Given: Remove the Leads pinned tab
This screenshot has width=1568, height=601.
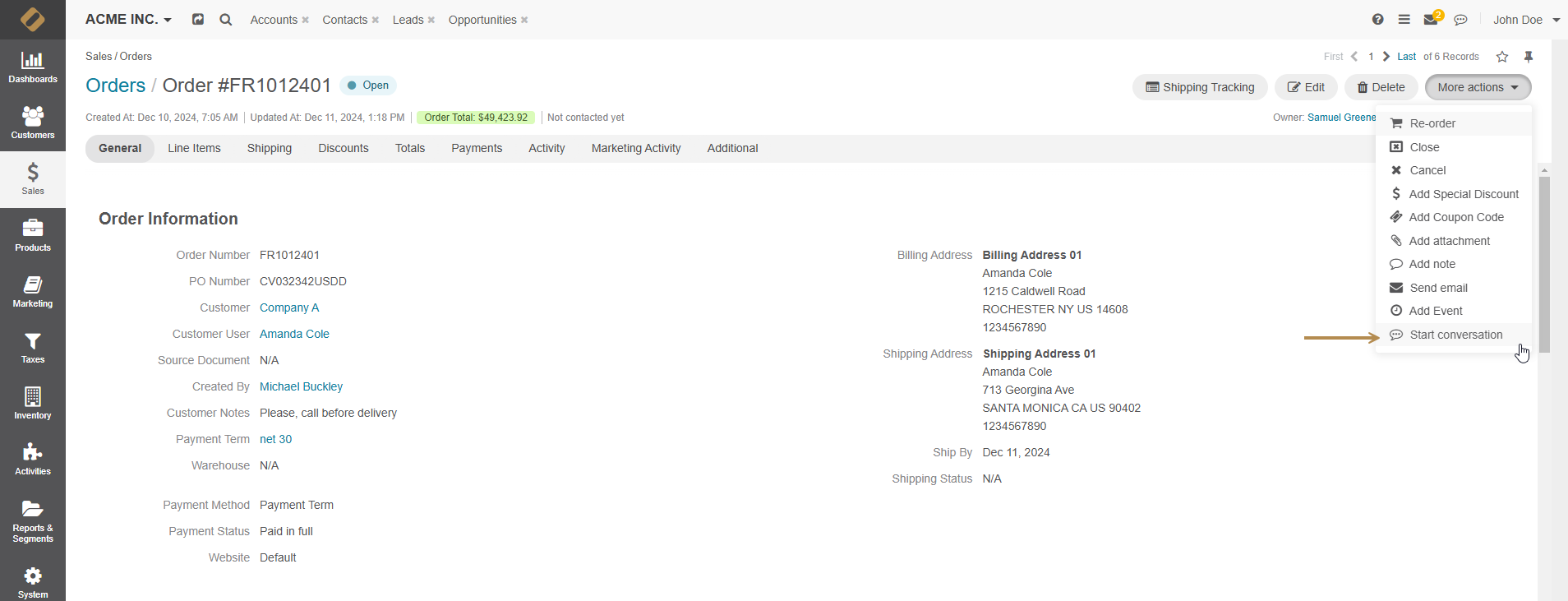Looking at the screenshot, I should 431,20.
